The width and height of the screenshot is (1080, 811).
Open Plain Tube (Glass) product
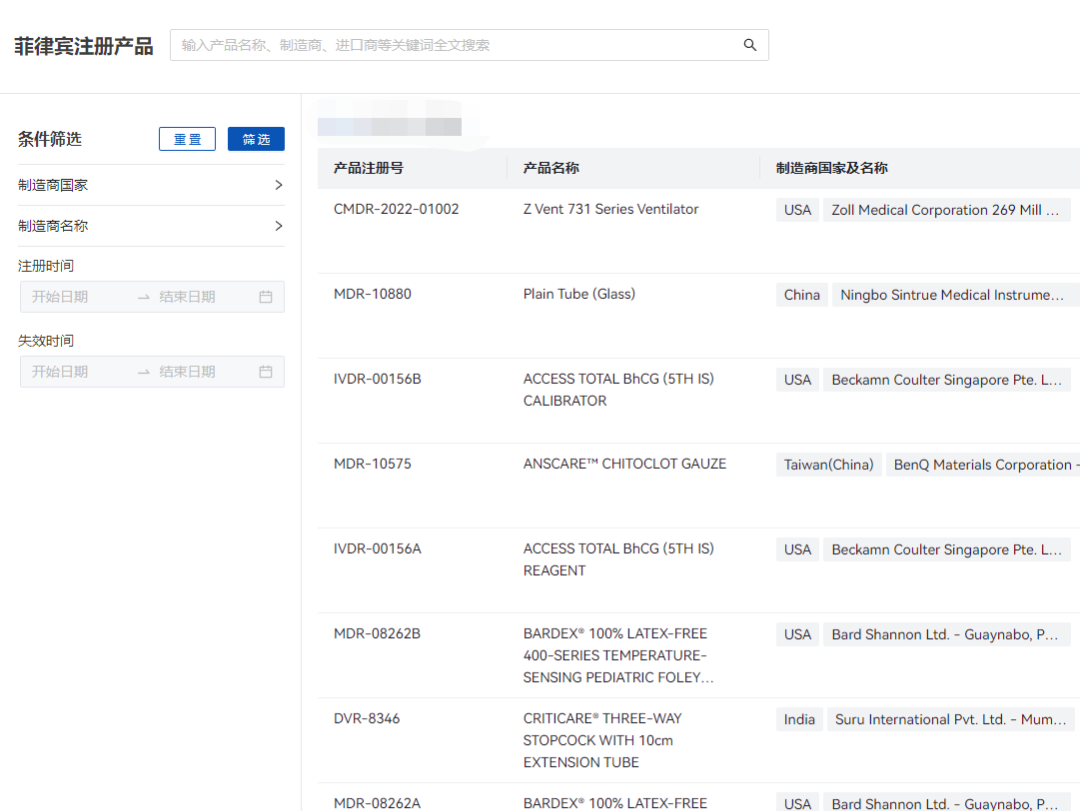(x=579, y=294)
